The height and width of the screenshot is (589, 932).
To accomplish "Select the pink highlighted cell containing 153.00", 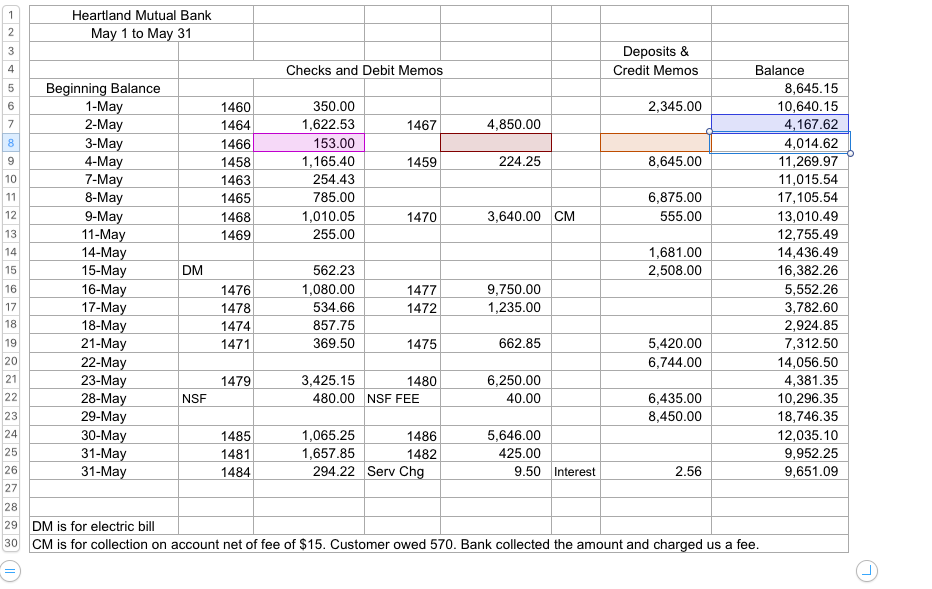I will (310, 143).
